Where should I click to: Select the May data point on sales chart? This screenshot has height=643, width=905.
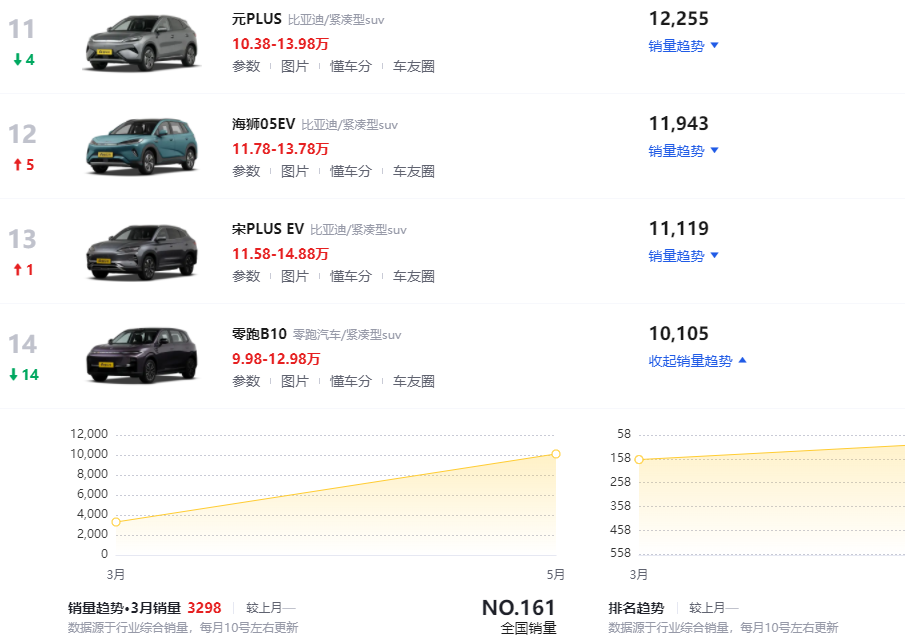(556, 454)
